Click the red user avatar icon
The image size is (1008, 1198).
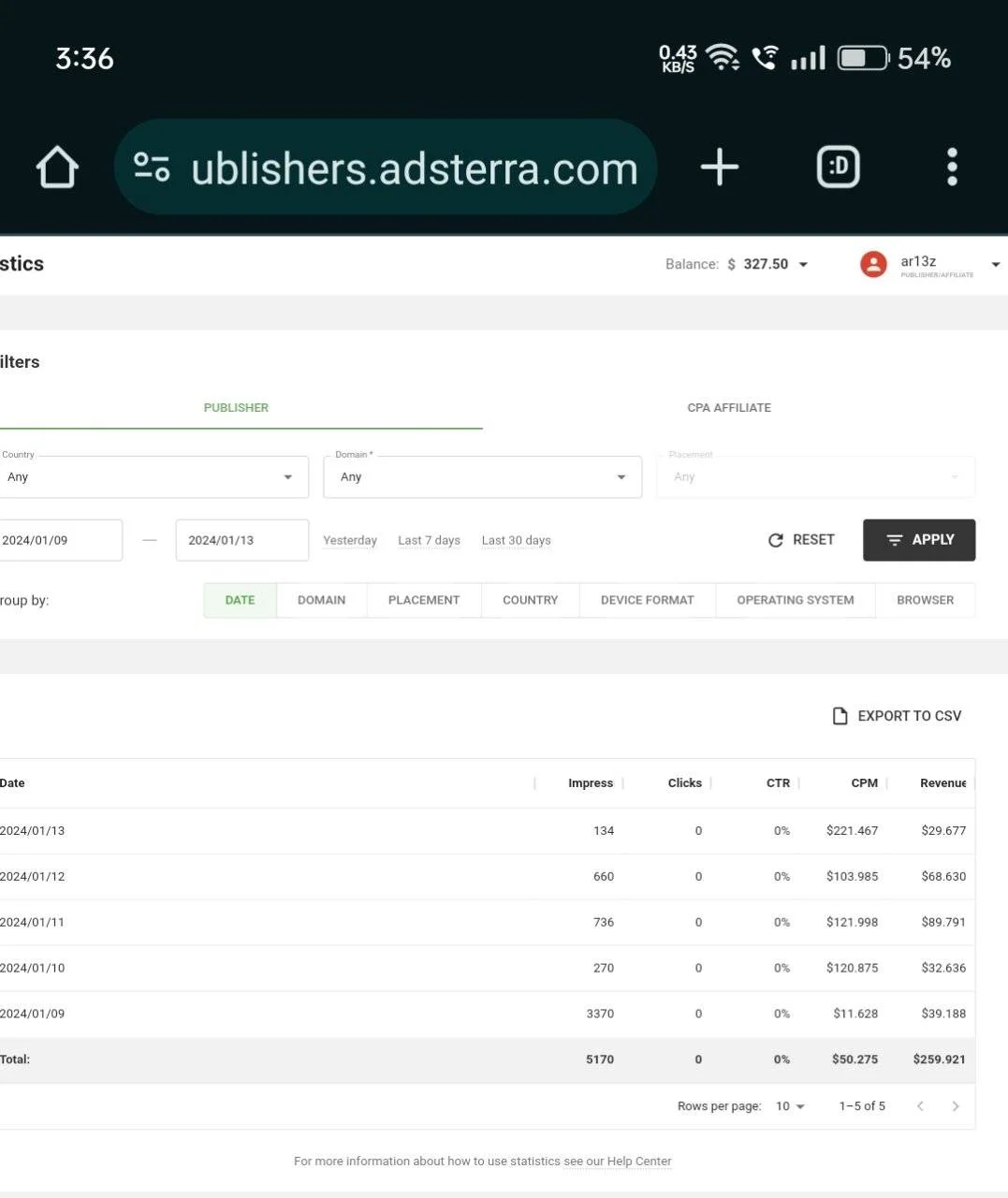coord(873,265)
